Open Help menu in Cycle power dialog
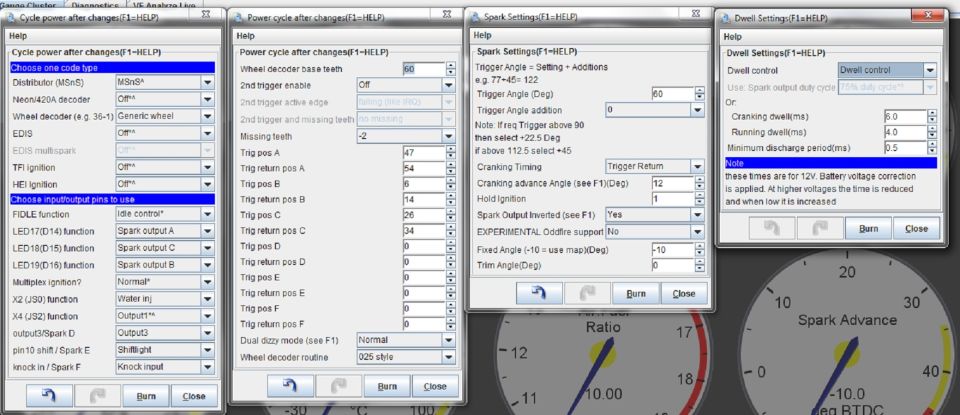Screen dimensions: 960x415 pyautogui.click(x=18, y=36)
